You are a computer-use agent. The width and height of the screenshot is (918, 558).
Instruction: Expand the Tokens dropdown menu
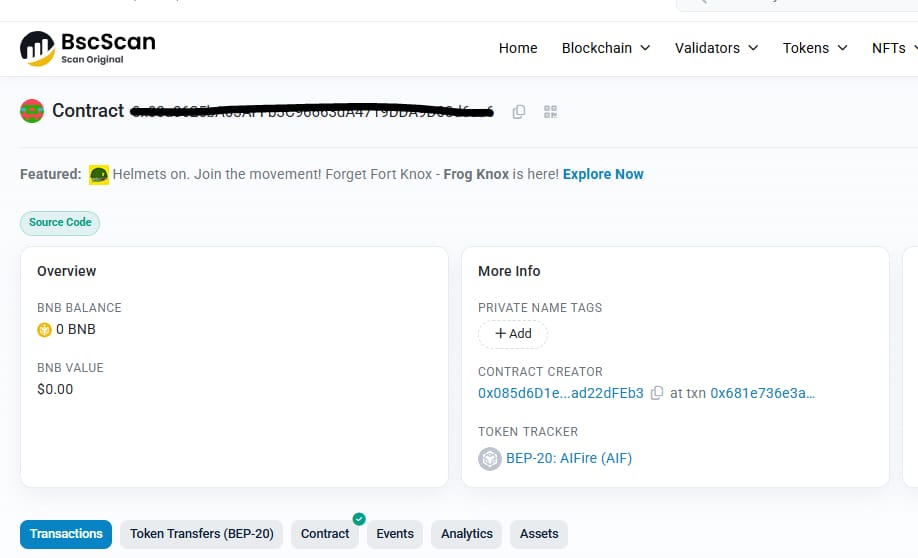(x=815, y=48)
